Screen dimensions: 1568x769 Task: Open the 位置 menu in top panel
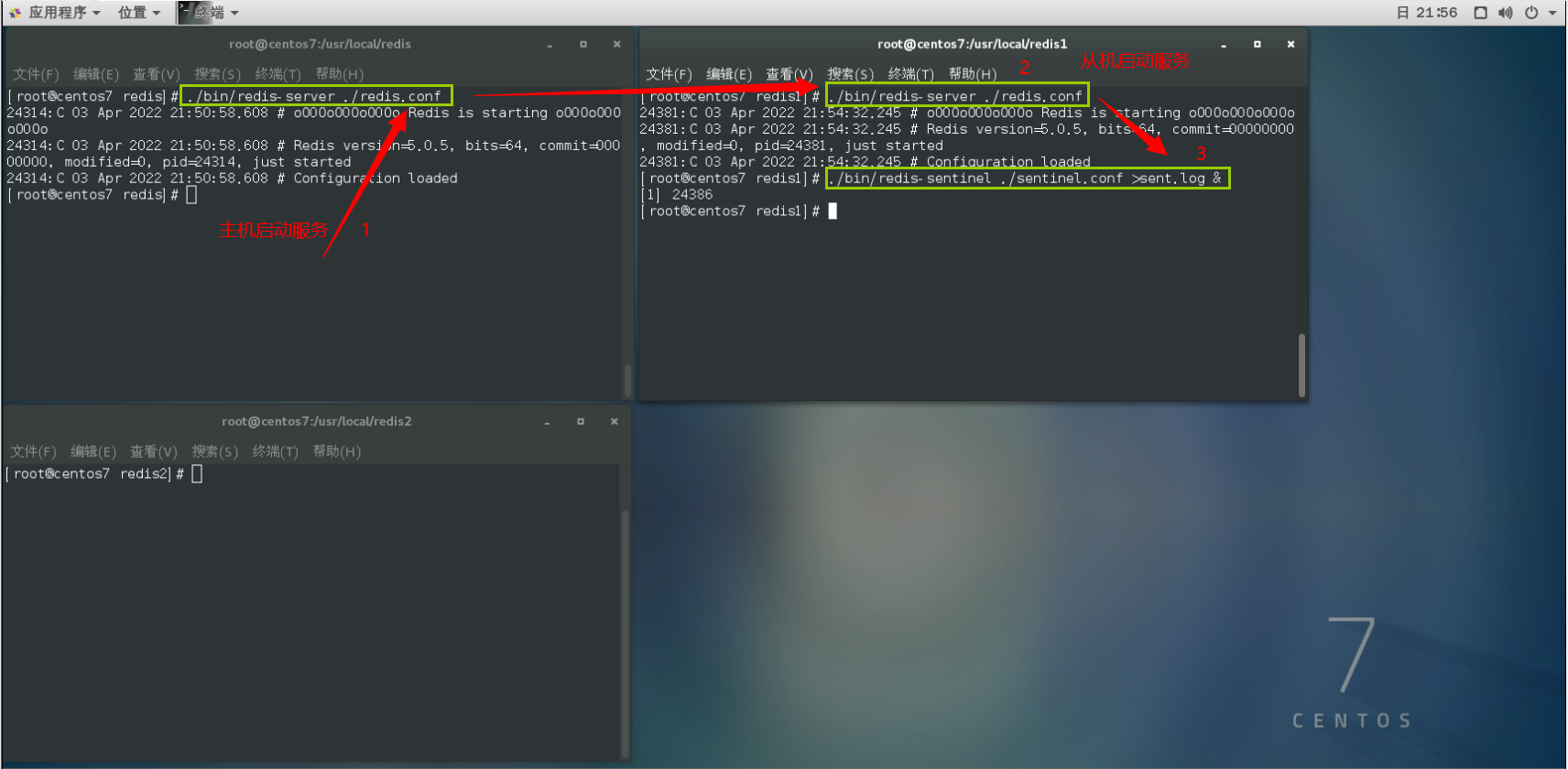(139, 13)
